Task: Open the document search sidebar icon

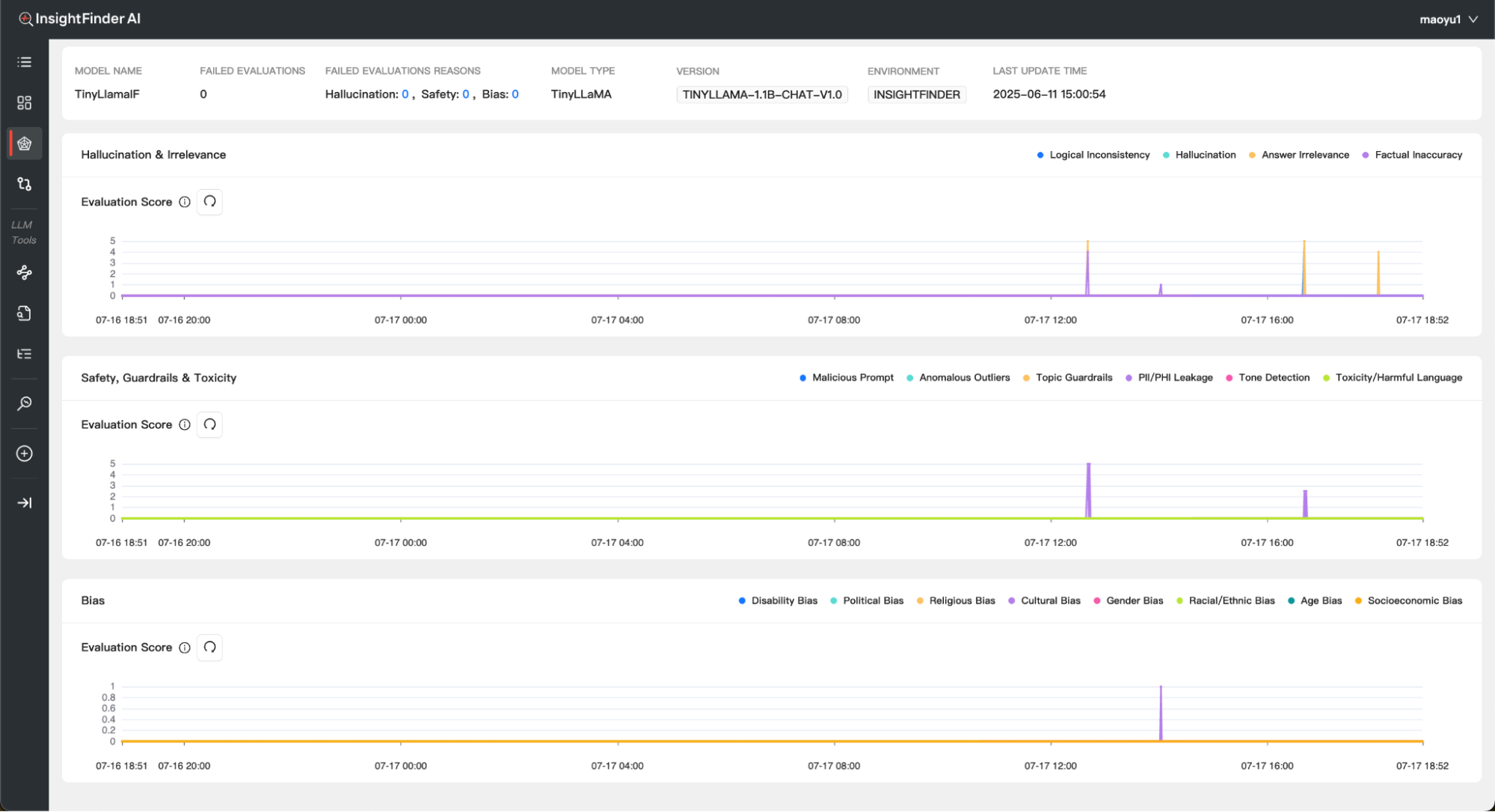Action: tap(24, 313)
